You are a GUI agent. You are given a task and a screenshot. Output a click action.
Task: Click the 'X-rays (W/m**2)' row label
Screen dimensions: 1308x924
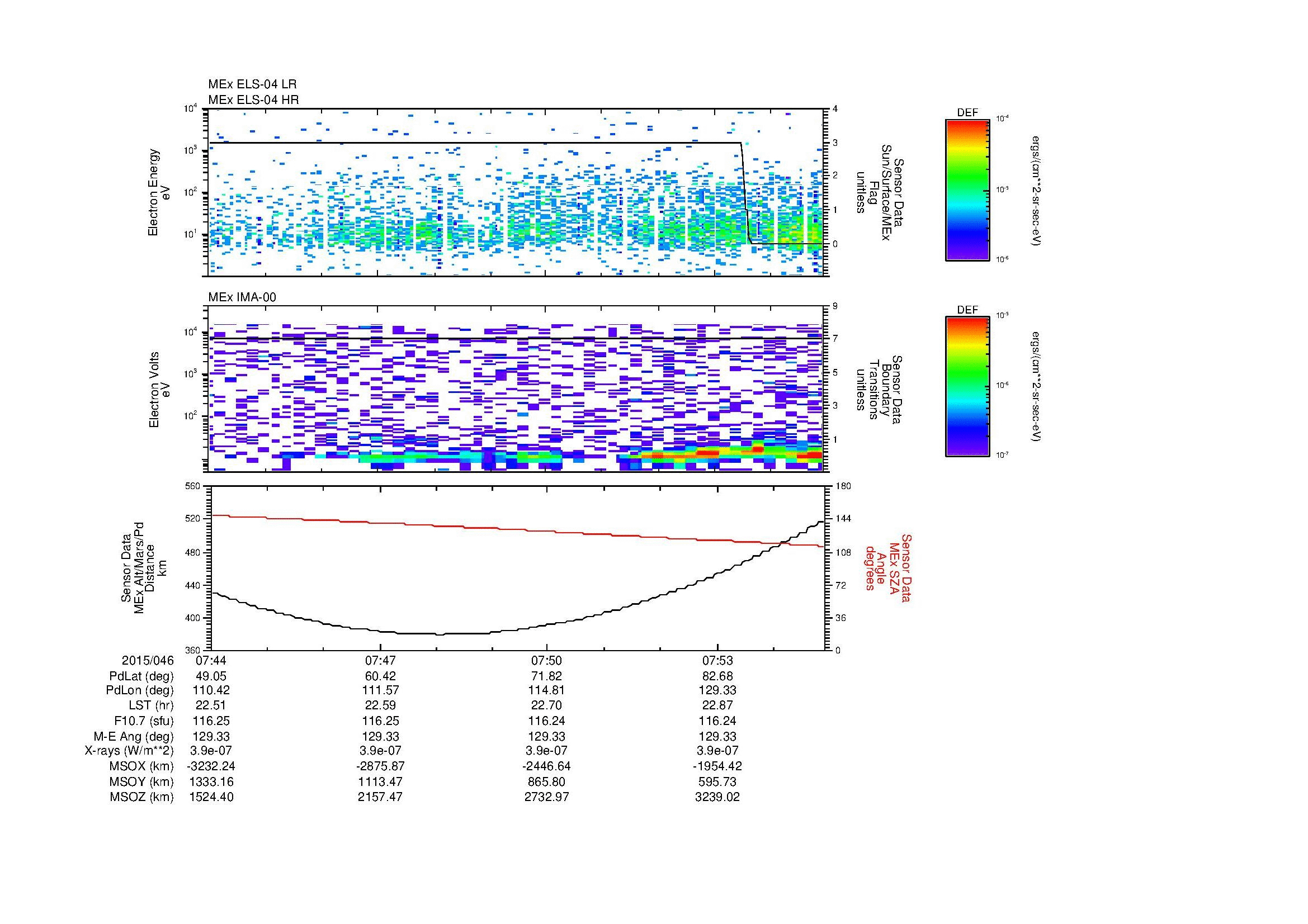point(129,751)
